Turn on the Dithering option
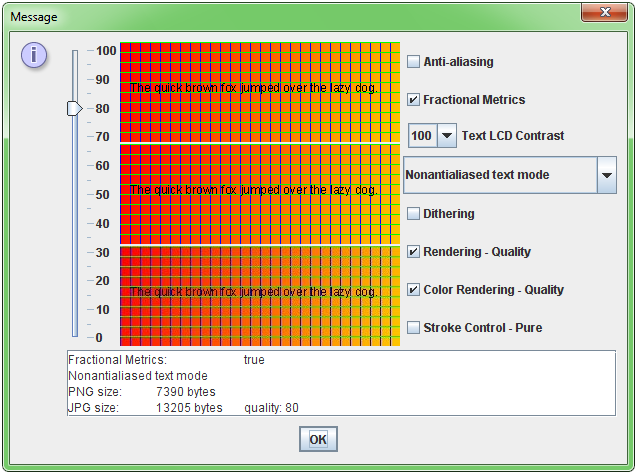Viewport: 639px width, 475px height. pyautogui.click(x=413, y=214)
